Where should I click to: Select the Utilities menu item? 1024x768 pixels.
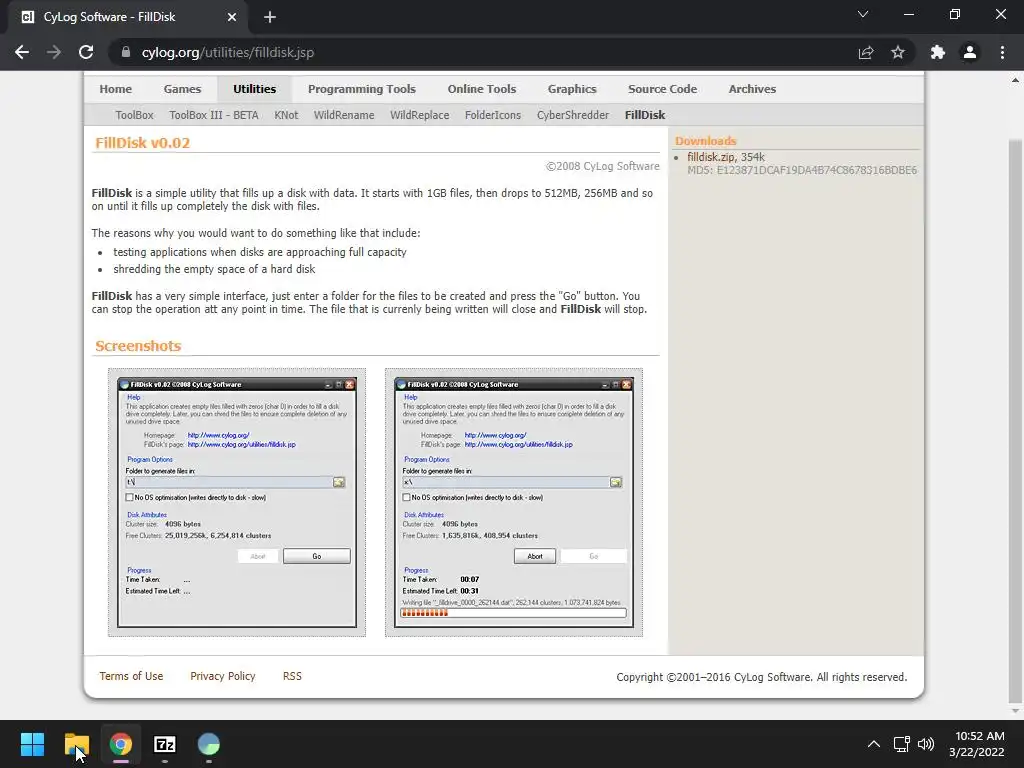click(255, 89)
